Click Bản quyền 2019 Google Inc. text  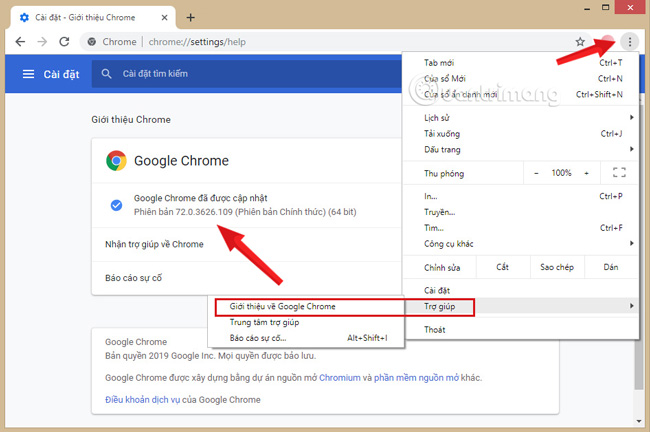[210, 356]
